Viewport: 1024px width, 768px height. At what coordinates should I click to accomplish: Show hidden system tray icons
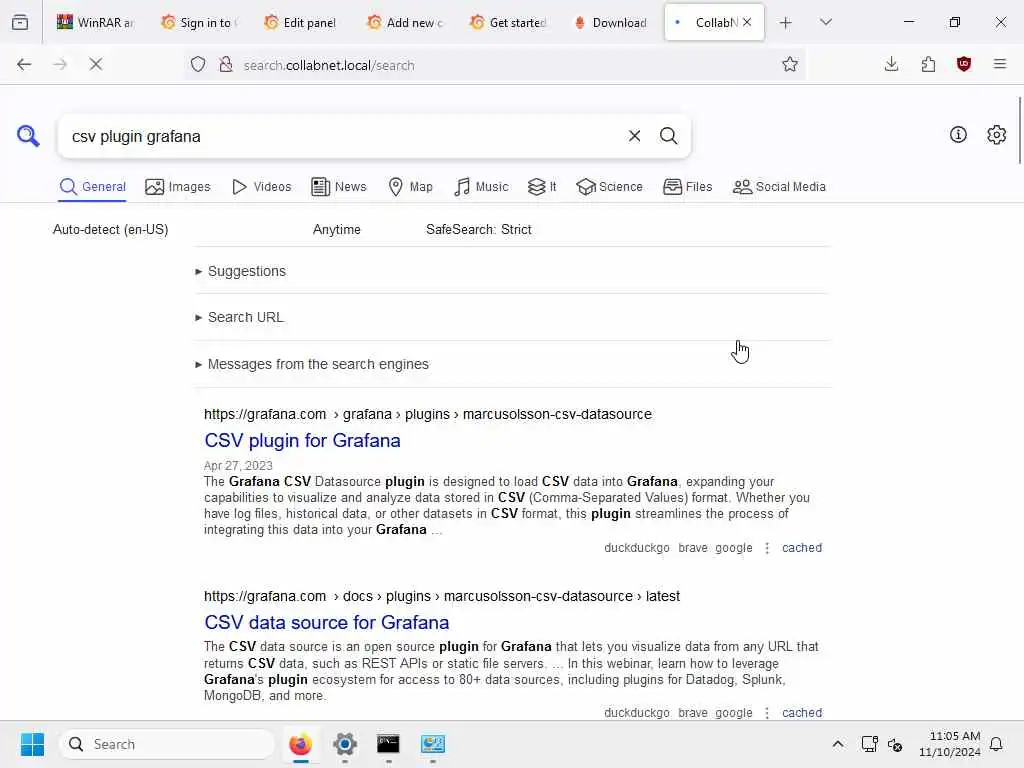838,744
